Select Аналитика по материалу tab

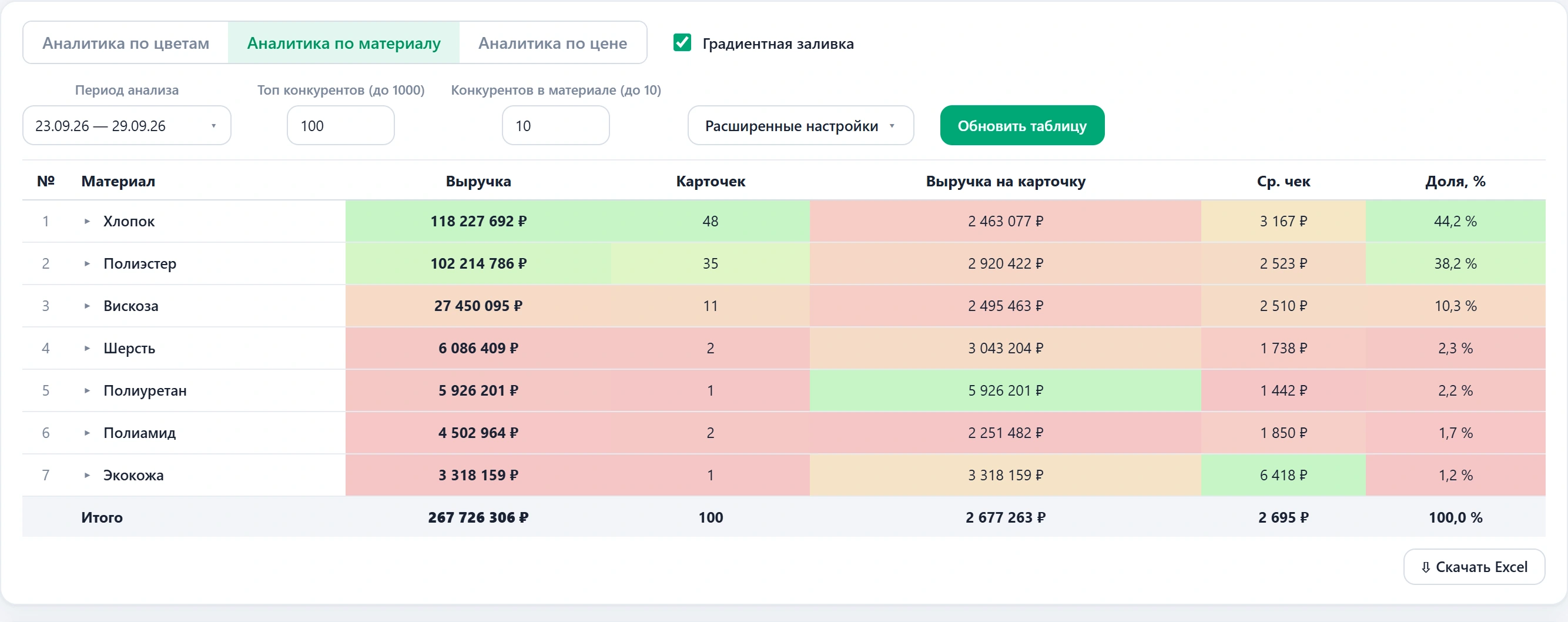point(343,44)
